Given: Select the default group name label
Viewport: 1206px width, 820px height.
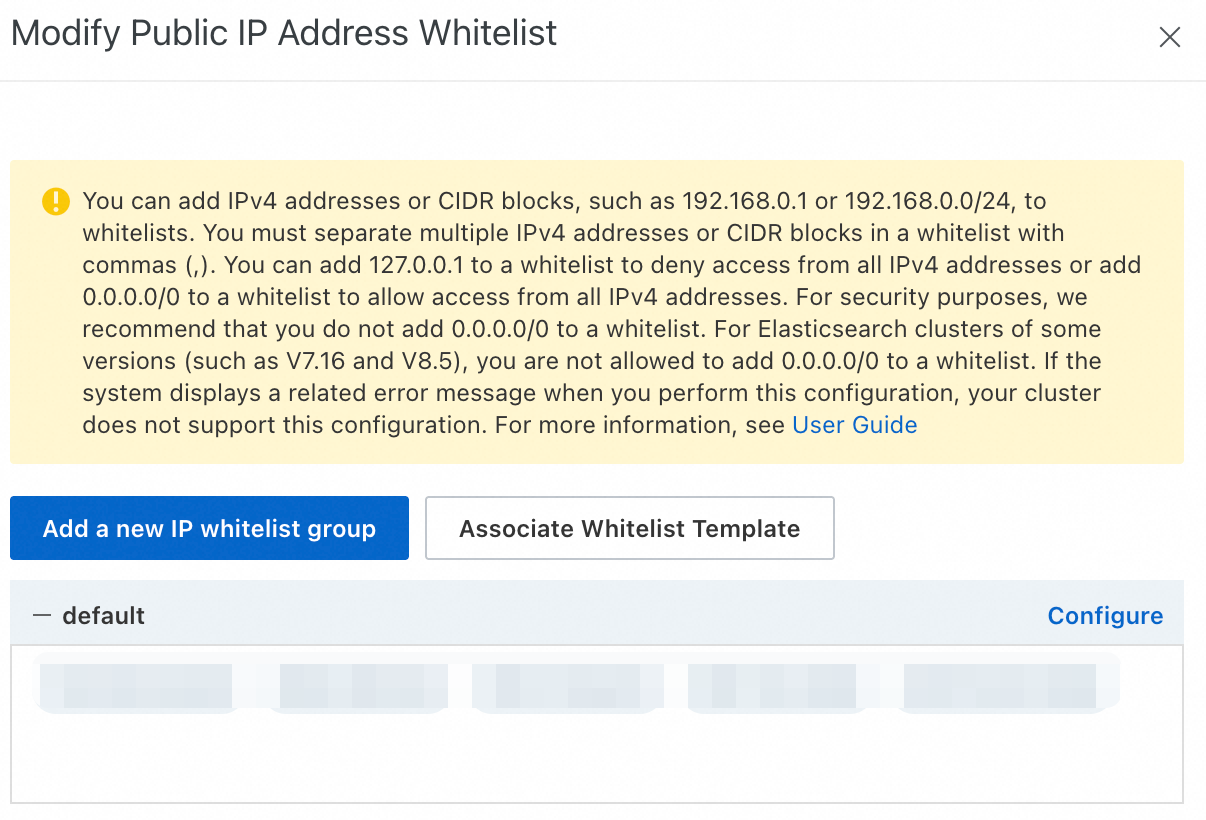Looking at the screenshot, I should click(x=103, y=616).
